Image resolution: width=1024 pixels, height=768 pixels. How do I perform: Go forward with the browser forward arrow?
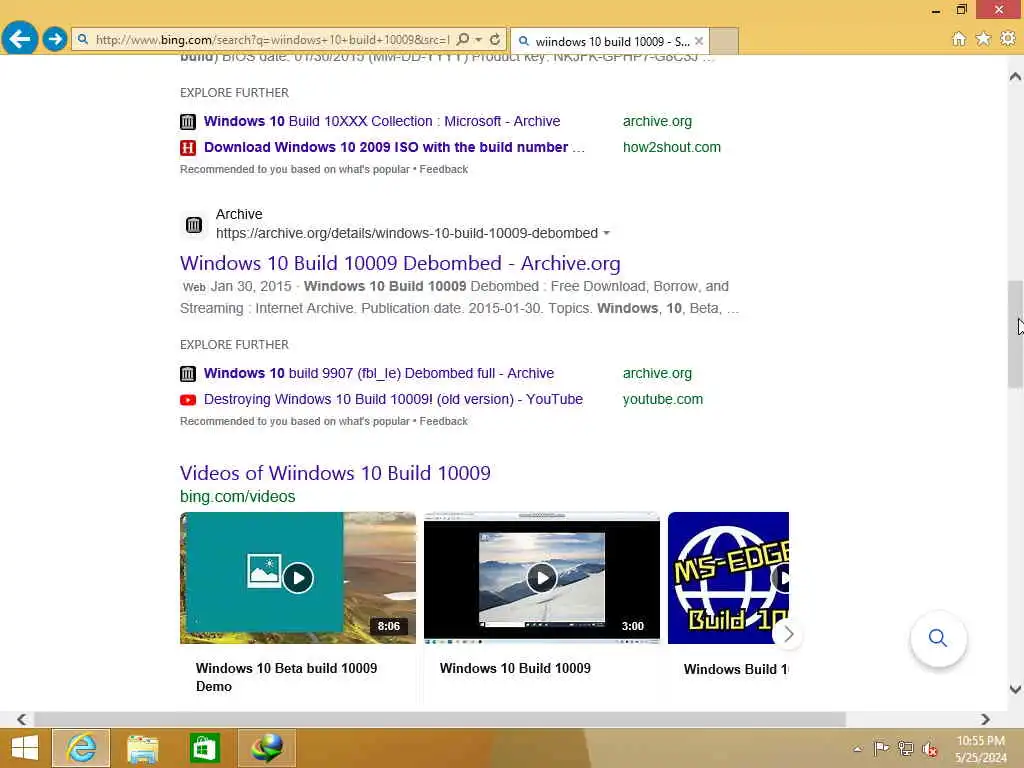(55, 39)
